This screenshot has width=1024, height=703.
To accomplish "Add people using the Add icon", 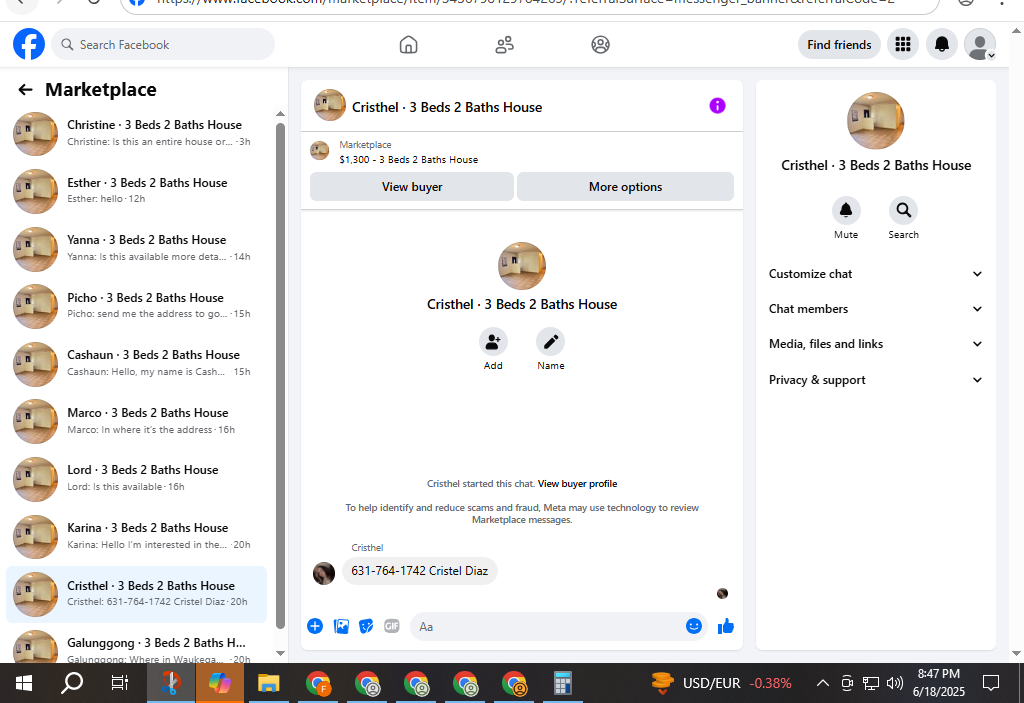I will point(493,342).
